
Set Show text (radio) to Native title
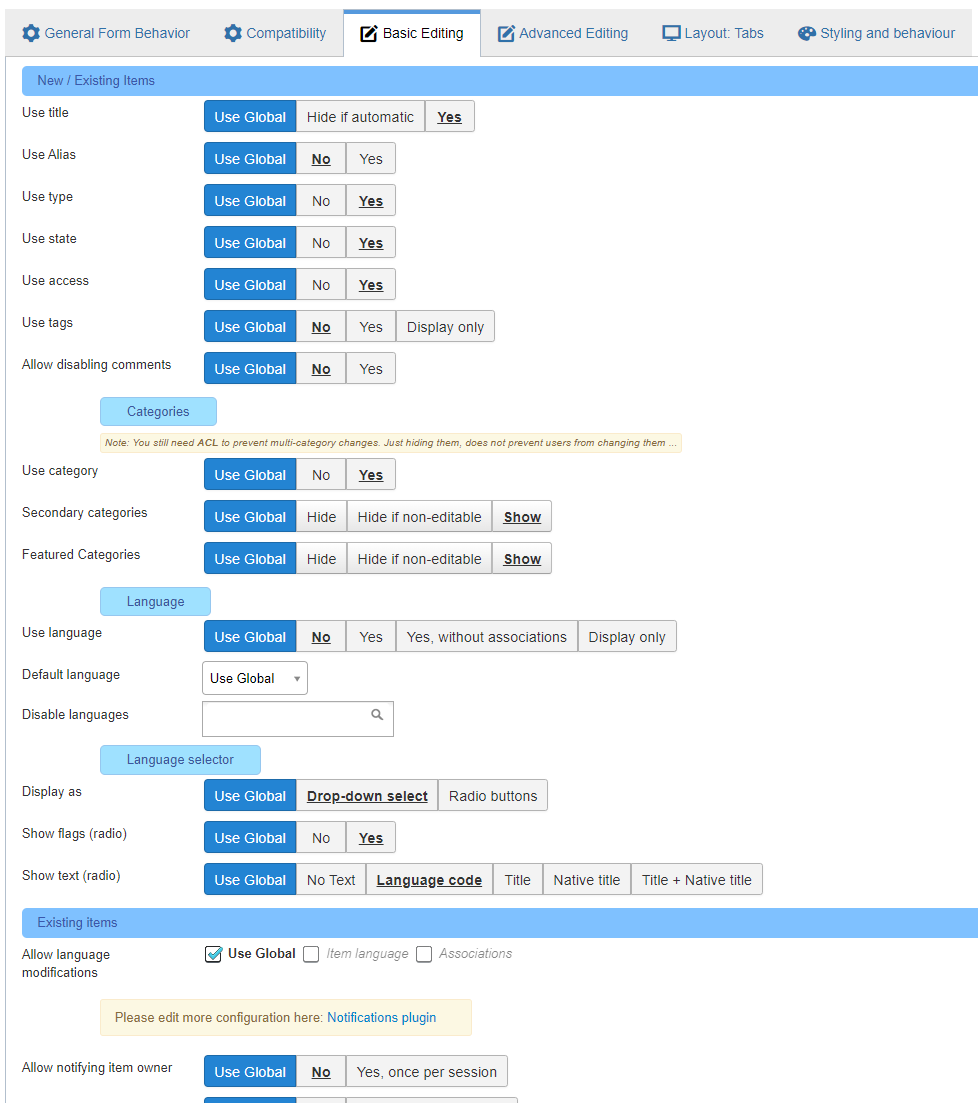coord(587,880)
